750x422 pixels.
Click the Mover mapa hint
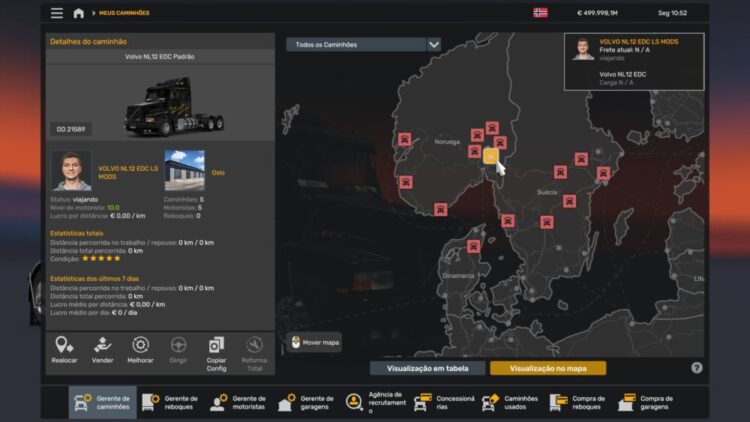[x=315, y=343]
